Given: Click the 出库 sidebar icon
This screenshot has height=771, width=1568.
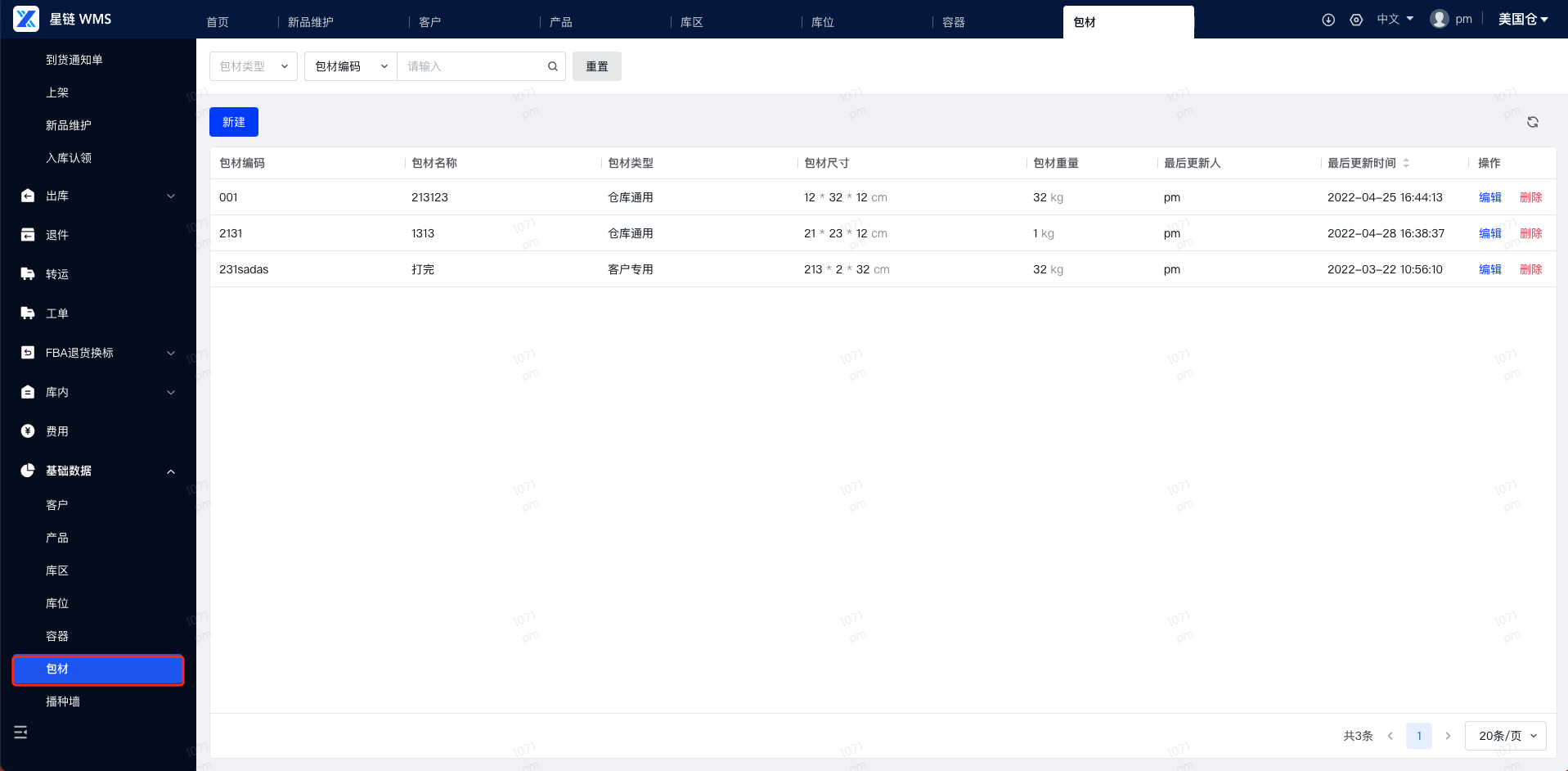Looking at the screenshot, I should click(28, 196).
